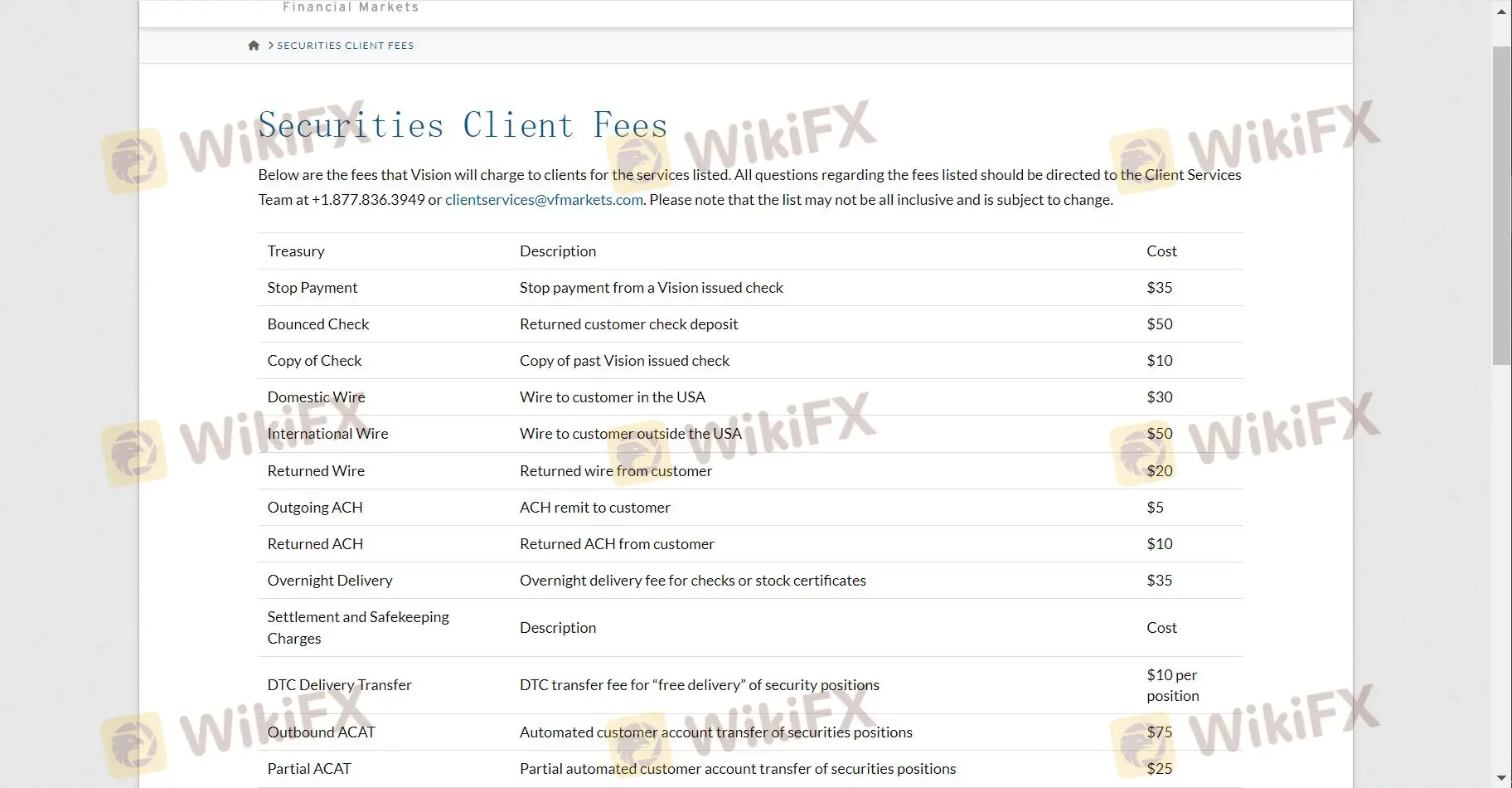Open the Securities Client Fees breadcrumb link
The image size is (1512, 788).
[345, 46]
